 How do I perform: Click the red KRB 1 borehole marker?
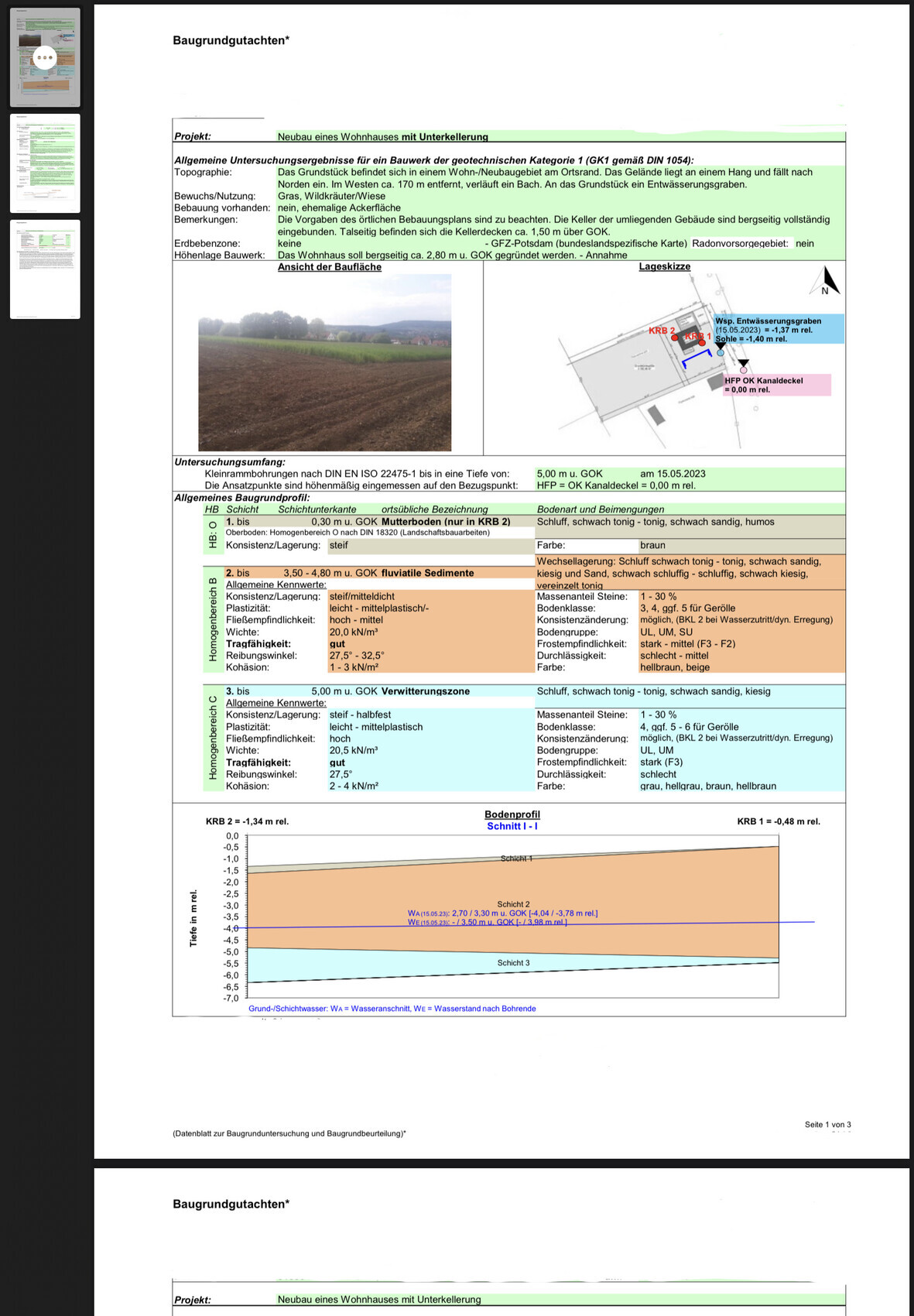coord(702,341)
